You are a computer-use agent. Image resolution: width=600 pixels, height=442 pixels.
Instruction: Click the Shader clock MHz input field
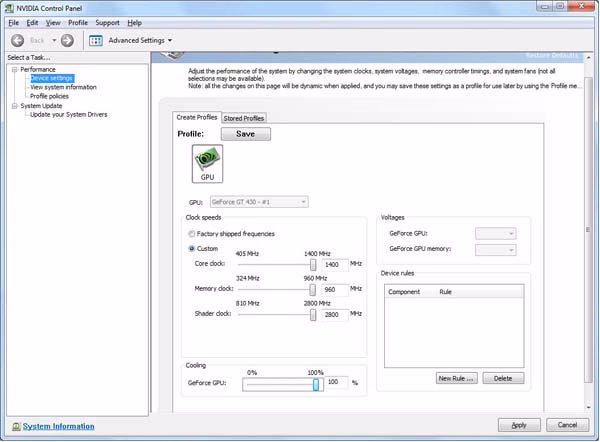tap(335, 315)
